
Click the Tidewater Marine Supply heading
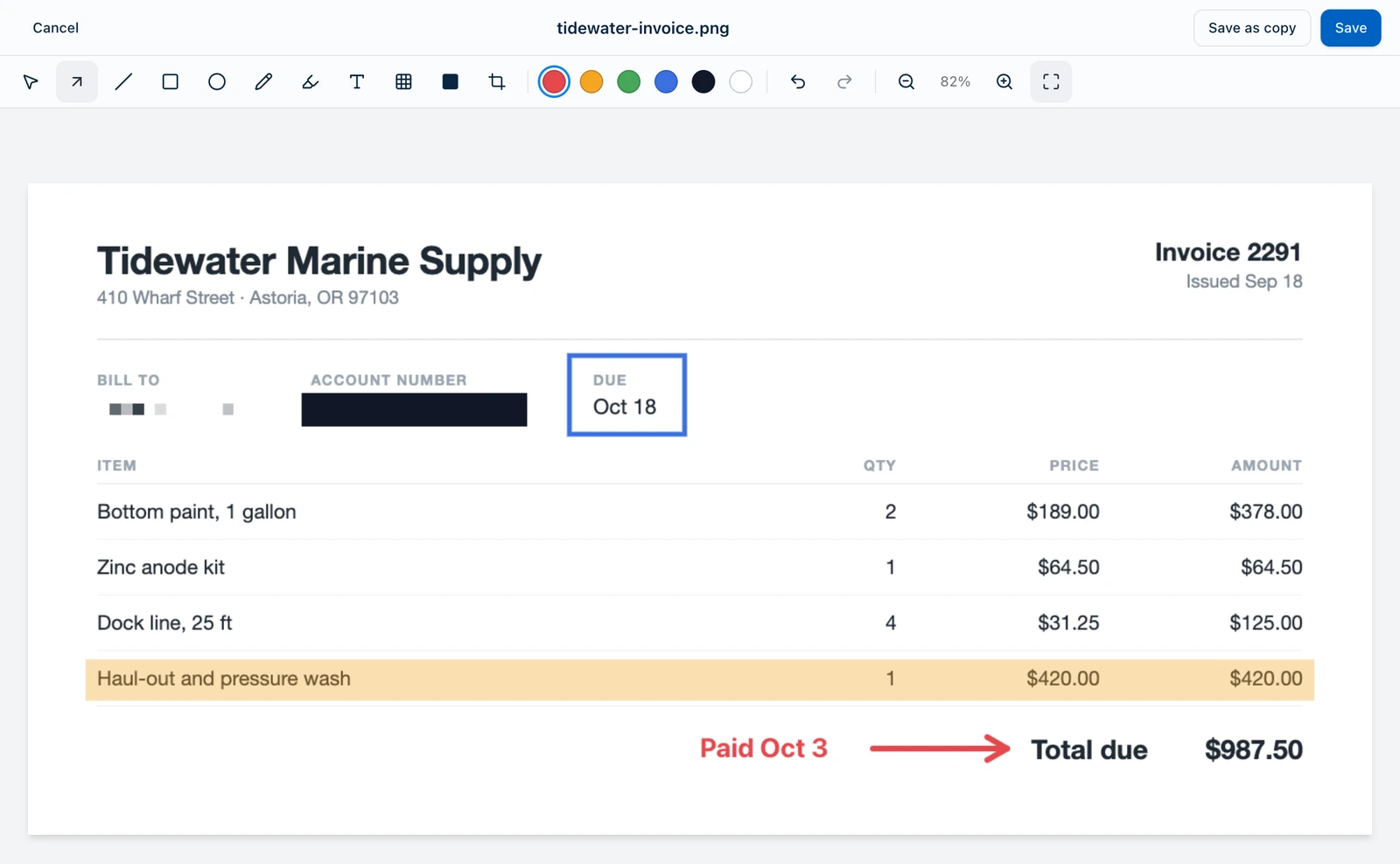coord(318,261)
